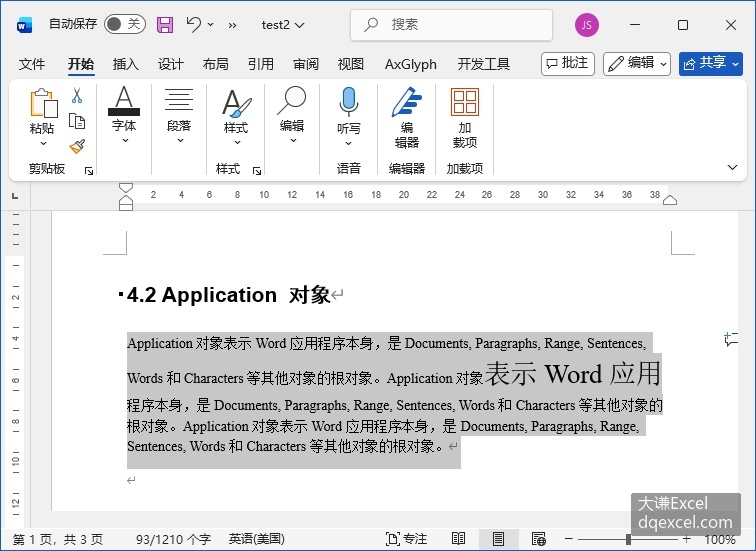This screenshot has width=756, height=551.
Task: Open the JS account profile avatar
Action: pos(587,25)
